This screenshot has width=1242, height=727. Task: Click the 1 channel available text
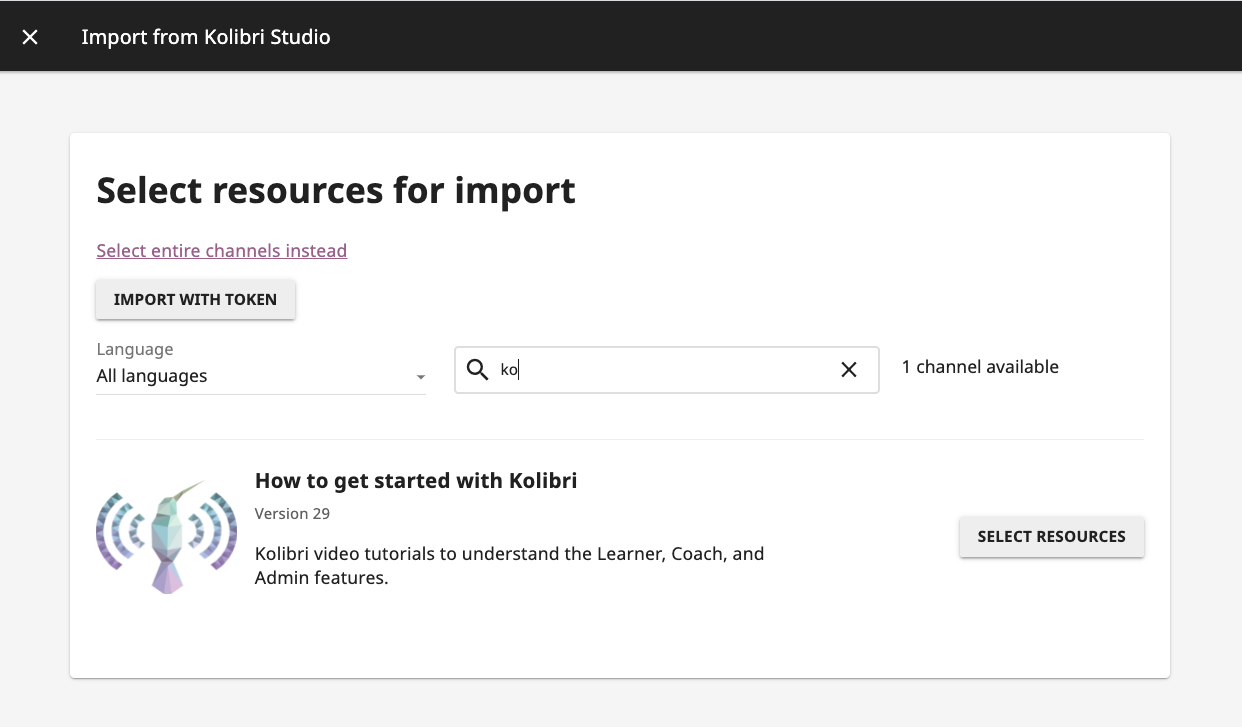pyautogui.click(x=980, y=367)
